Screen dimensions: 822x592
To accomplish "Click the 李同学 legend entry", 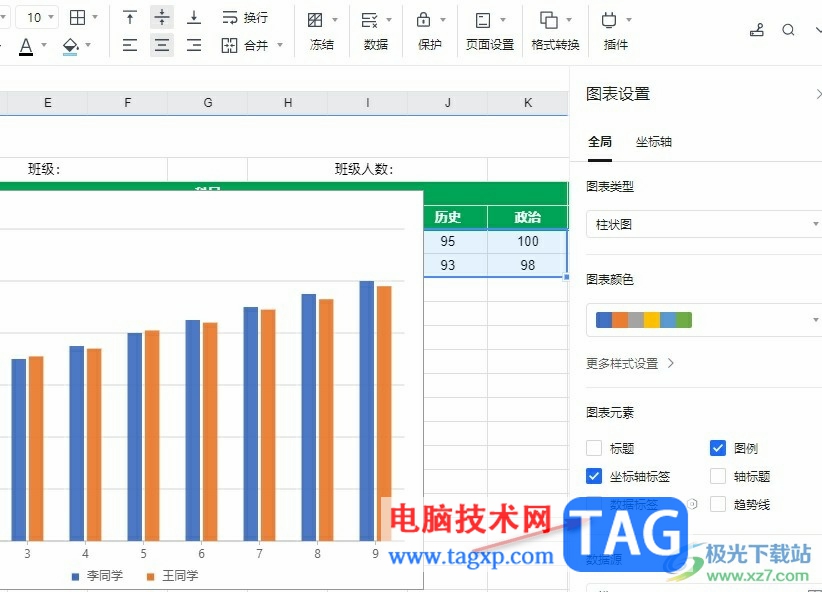I will point(98,576).
